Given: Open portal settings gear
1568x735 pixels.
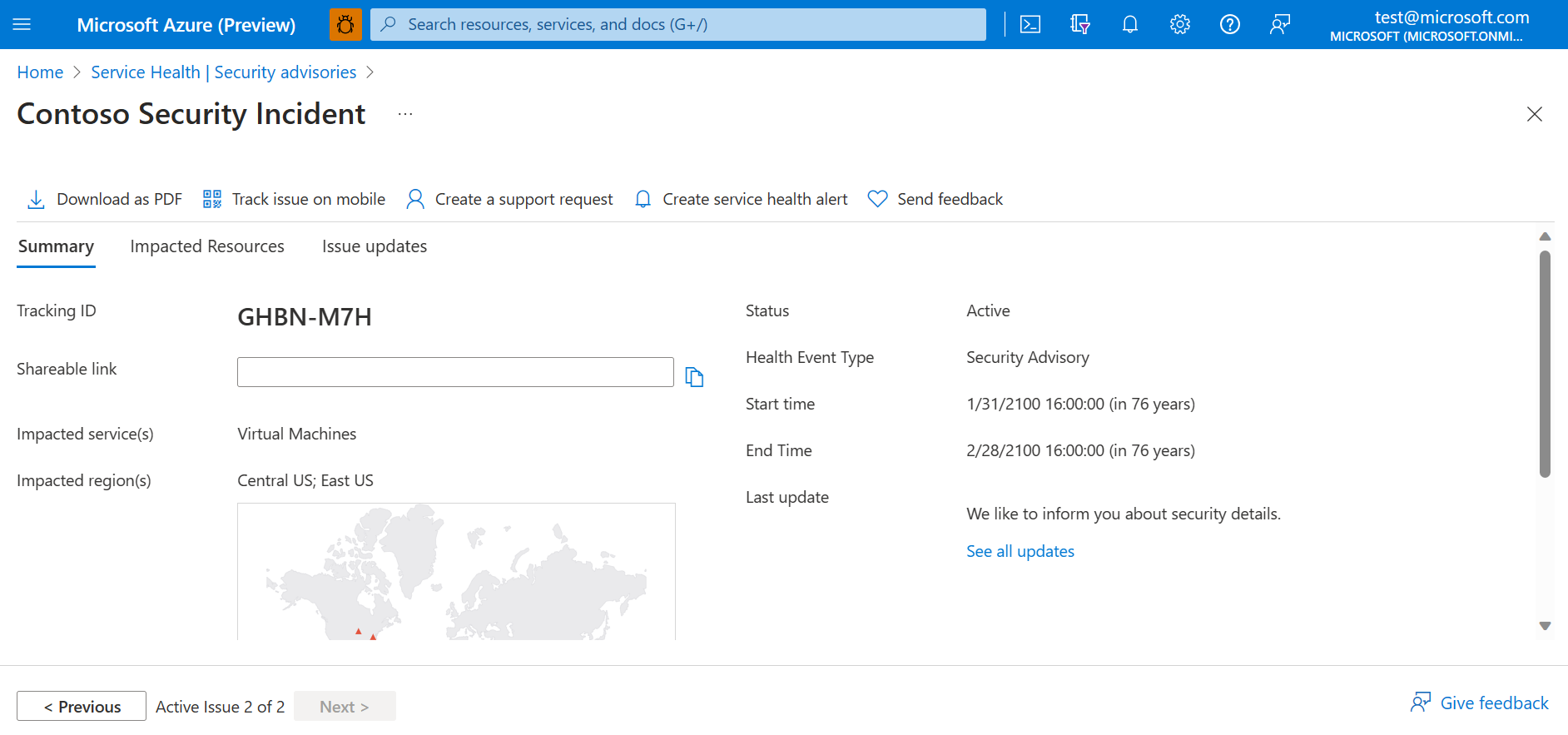Looking at the screenshot, I should 1179,25.
